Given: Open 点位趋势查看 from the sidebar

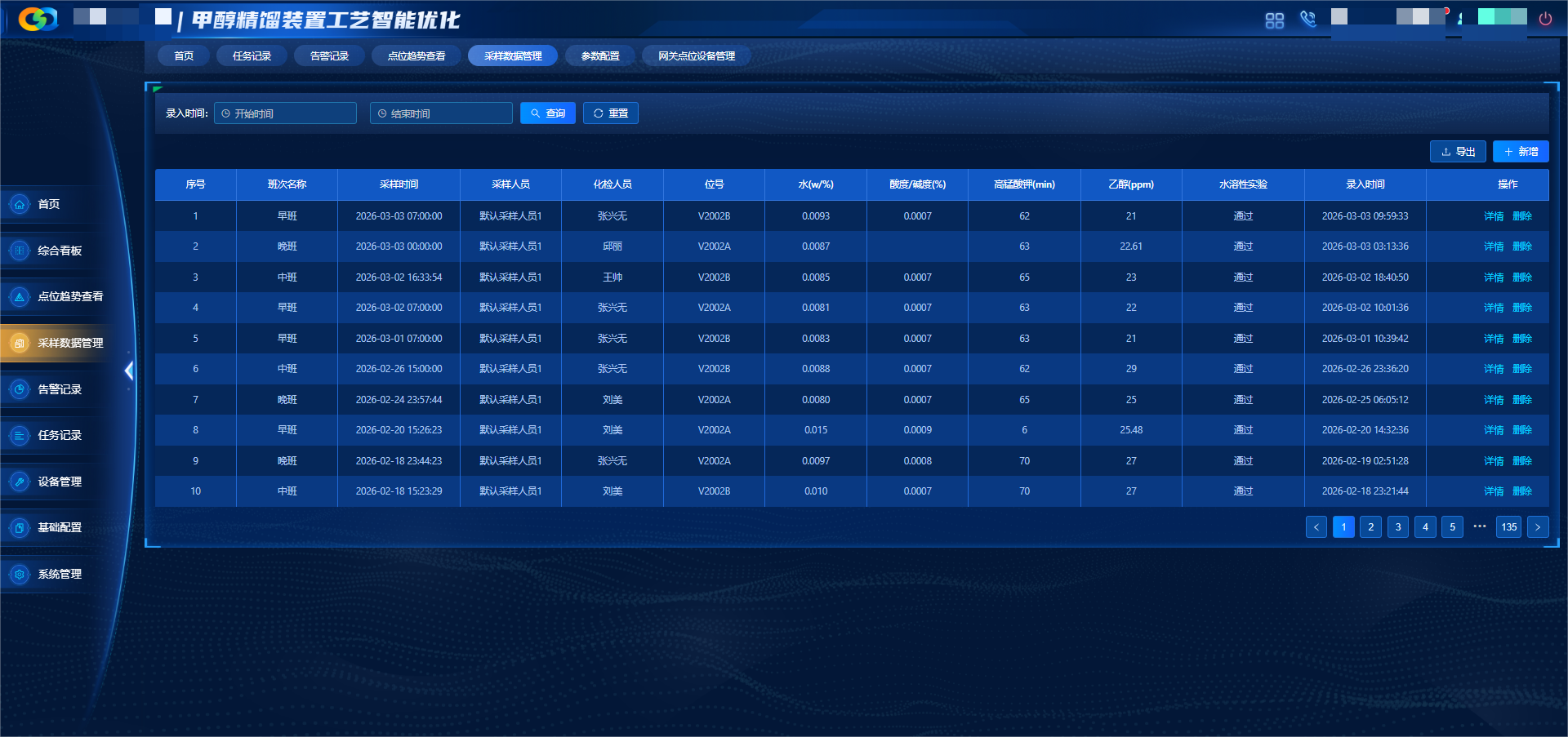Looking at the screenshot, I should 69,296.
